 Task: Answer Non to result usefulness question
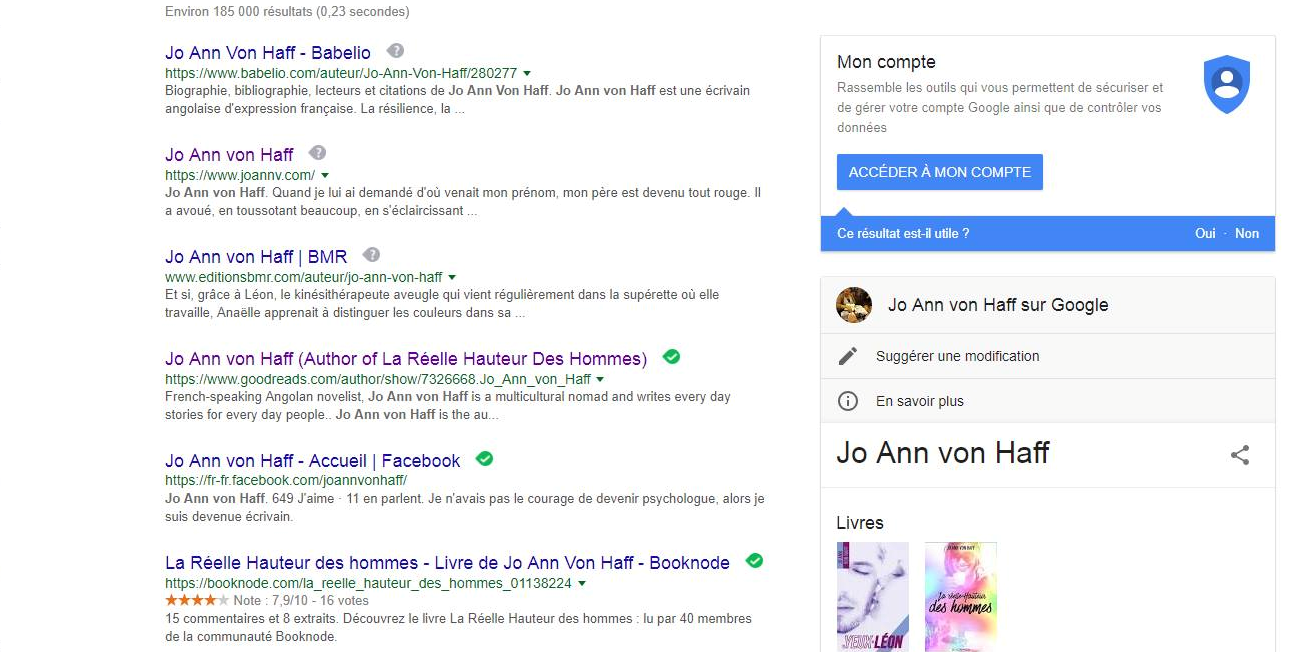1247,233
